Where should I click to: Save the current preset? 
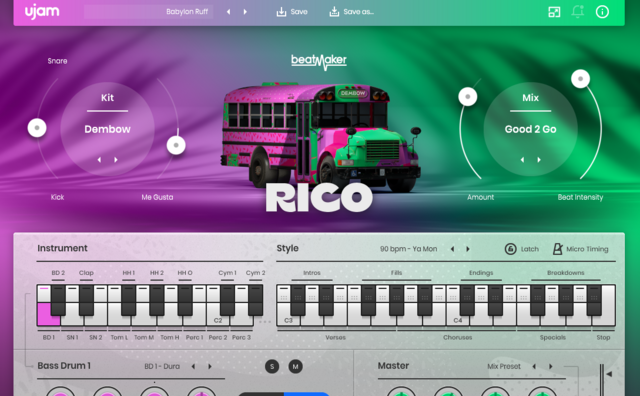292,12
